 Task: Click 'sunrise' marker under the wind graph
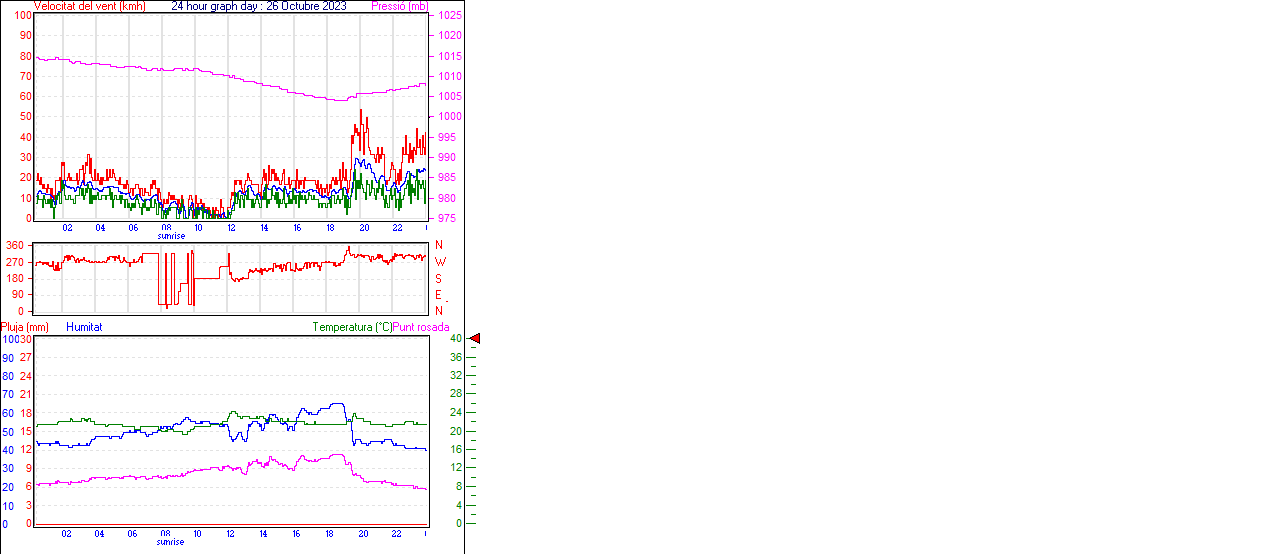[x=171, y=236]
